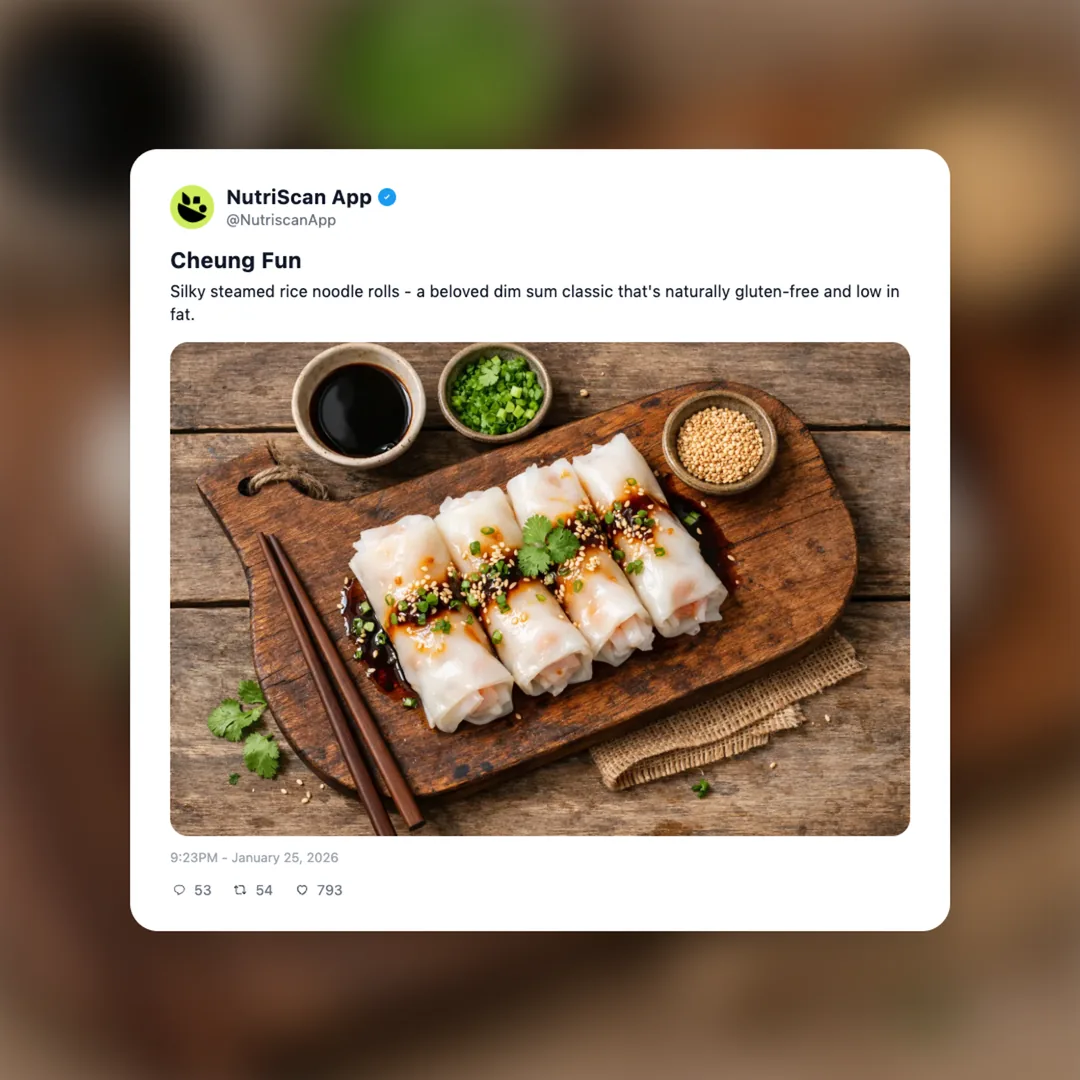Image resolution: width=1080 pixels, height=1080 pixels.
Task: Like the post via heart icon
Action: click(302, 890)
